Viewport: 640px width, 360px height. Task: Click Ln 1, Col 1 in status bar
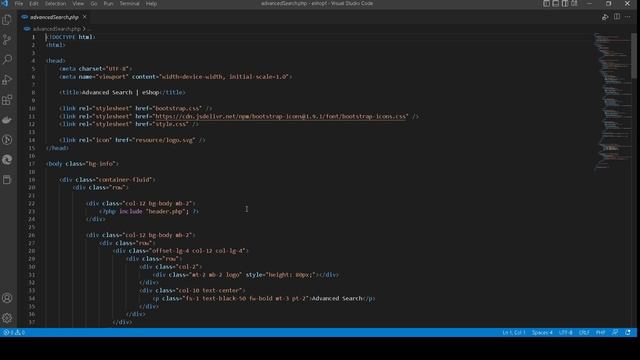514,332
